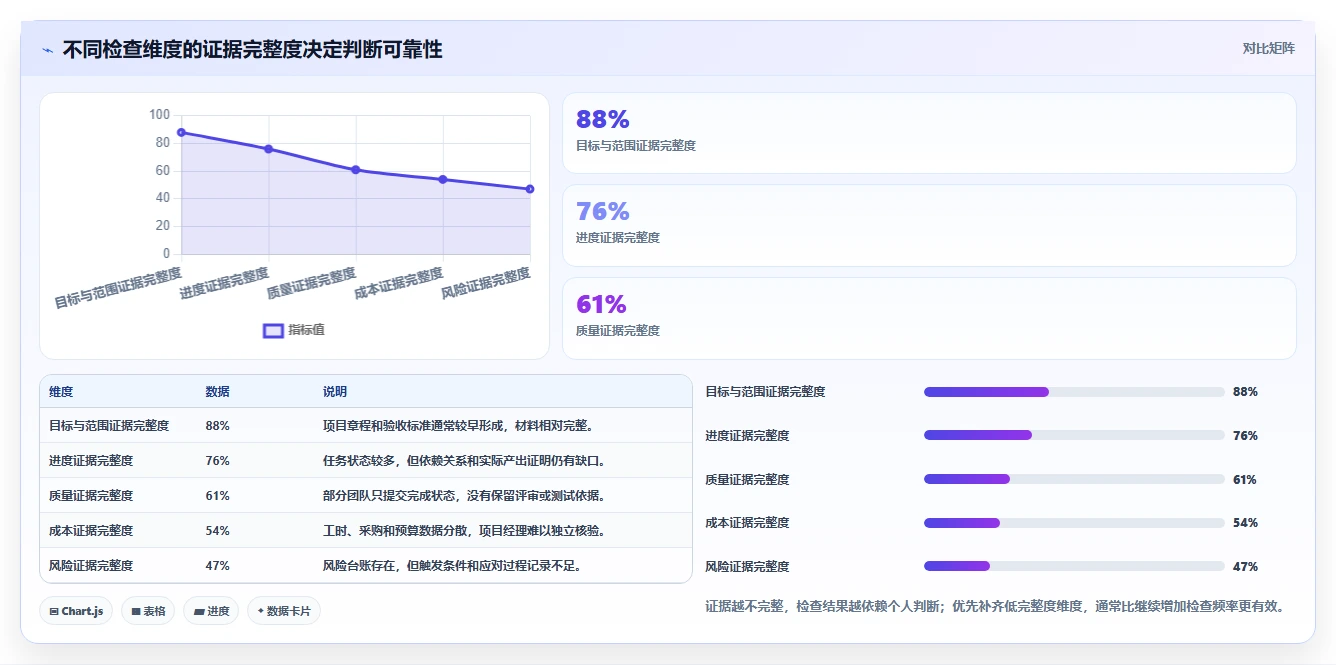Click the chart data point for 进度证据完整度
Screen dimensions: 1336x665
pyautogui.click(x=268, y=149)
